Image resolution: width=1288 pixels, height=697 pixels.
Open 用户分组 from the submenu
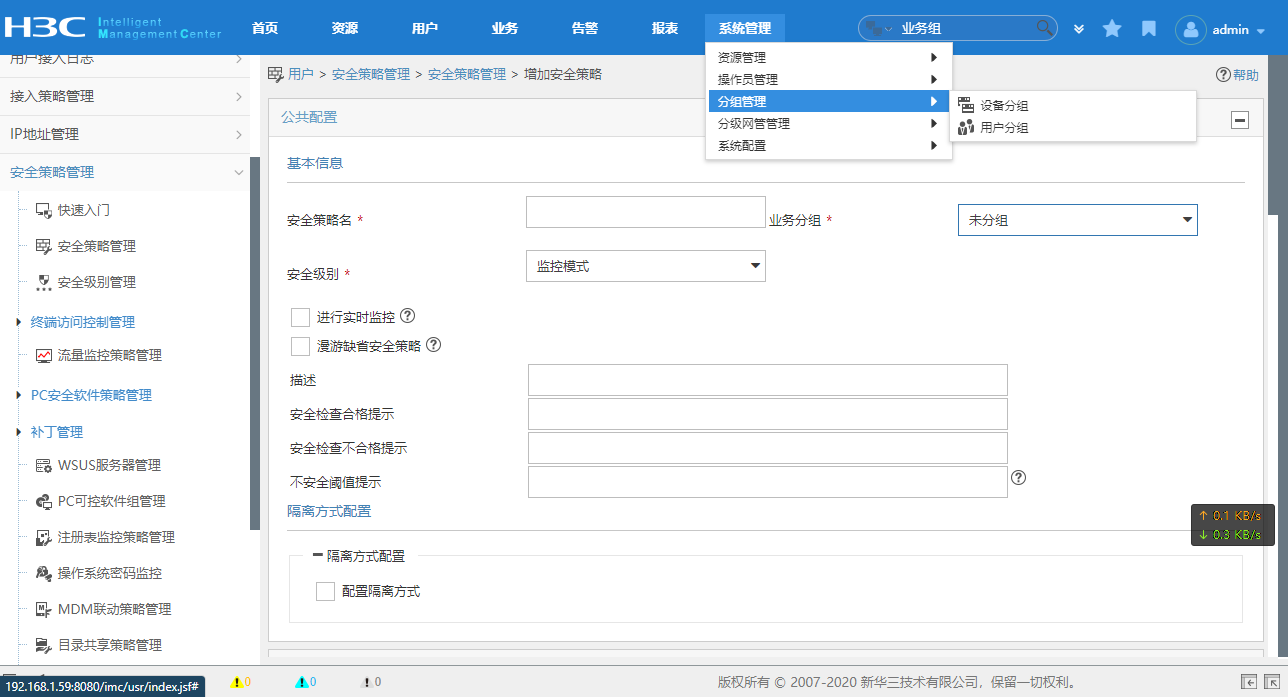click(1004, 128)
